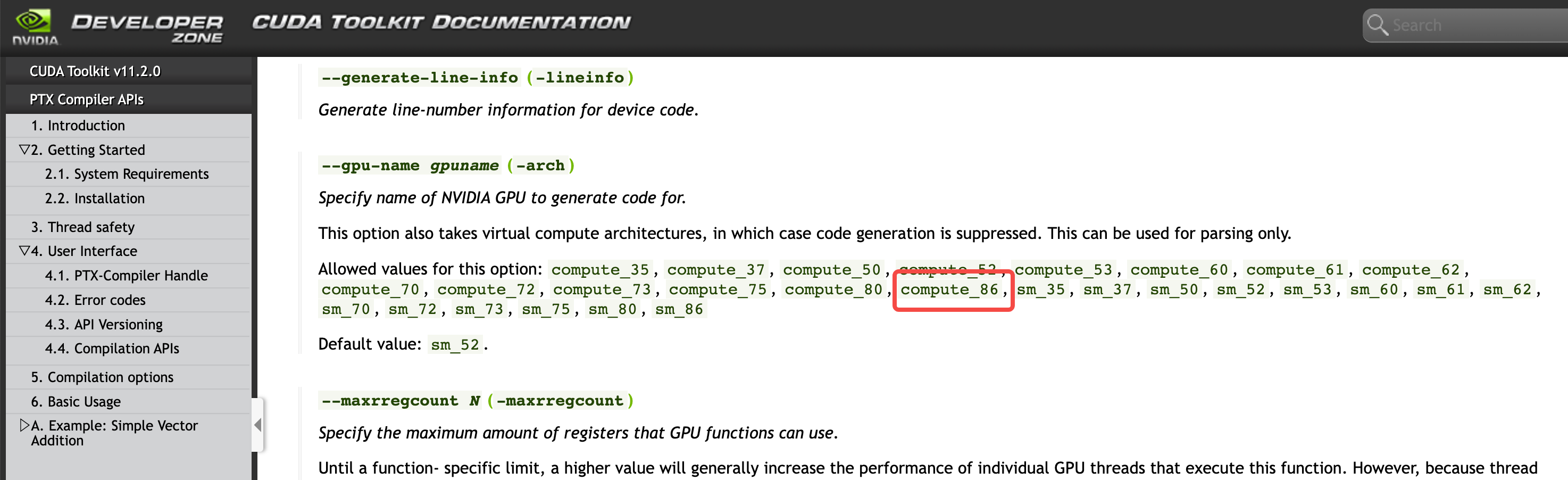Collapse the User Interface section
This screenshot has height=480, width=1568.
point(24,250)
